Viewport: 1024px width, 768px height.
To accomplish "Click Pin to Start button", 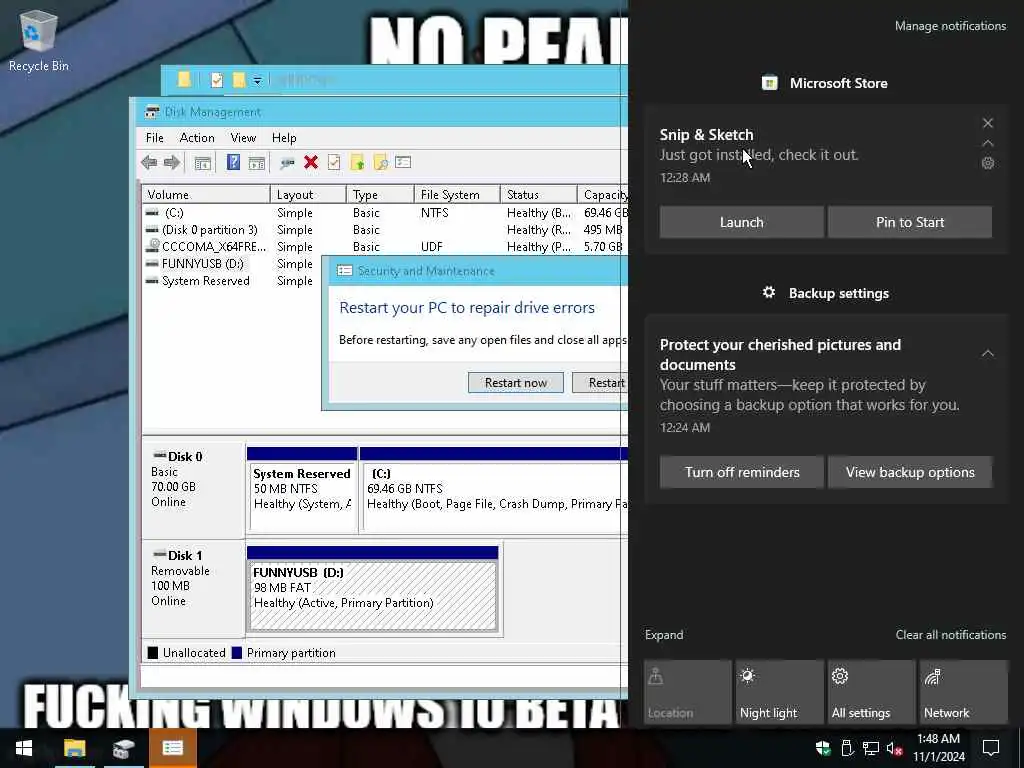I will [910, 222].
